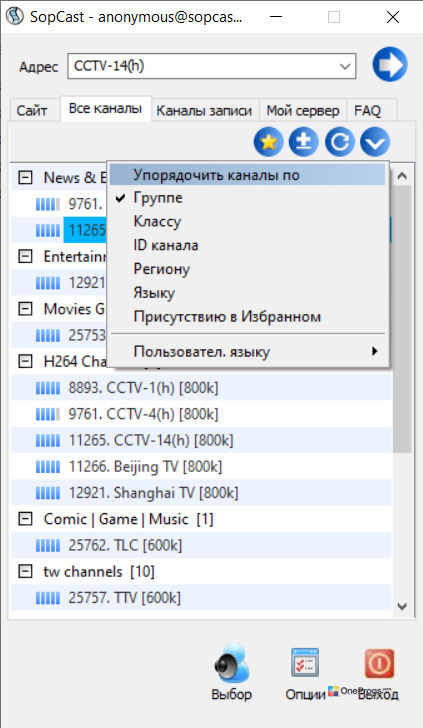The image size is (423, 728).
Task: Click the circular Refresh channels icon
Action: point(339,142)
